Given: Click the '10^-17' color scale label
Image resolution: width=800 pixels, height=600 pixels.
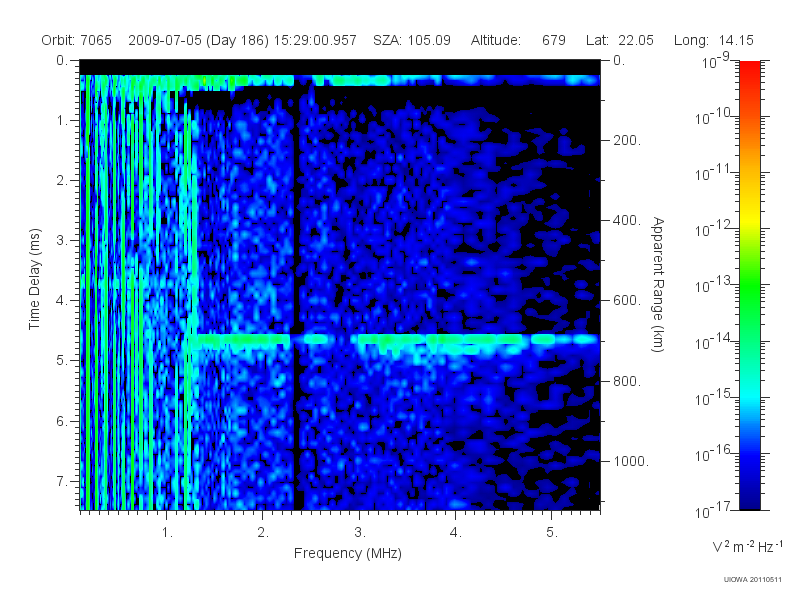Looking at the screenshot, I should (712, 510).
